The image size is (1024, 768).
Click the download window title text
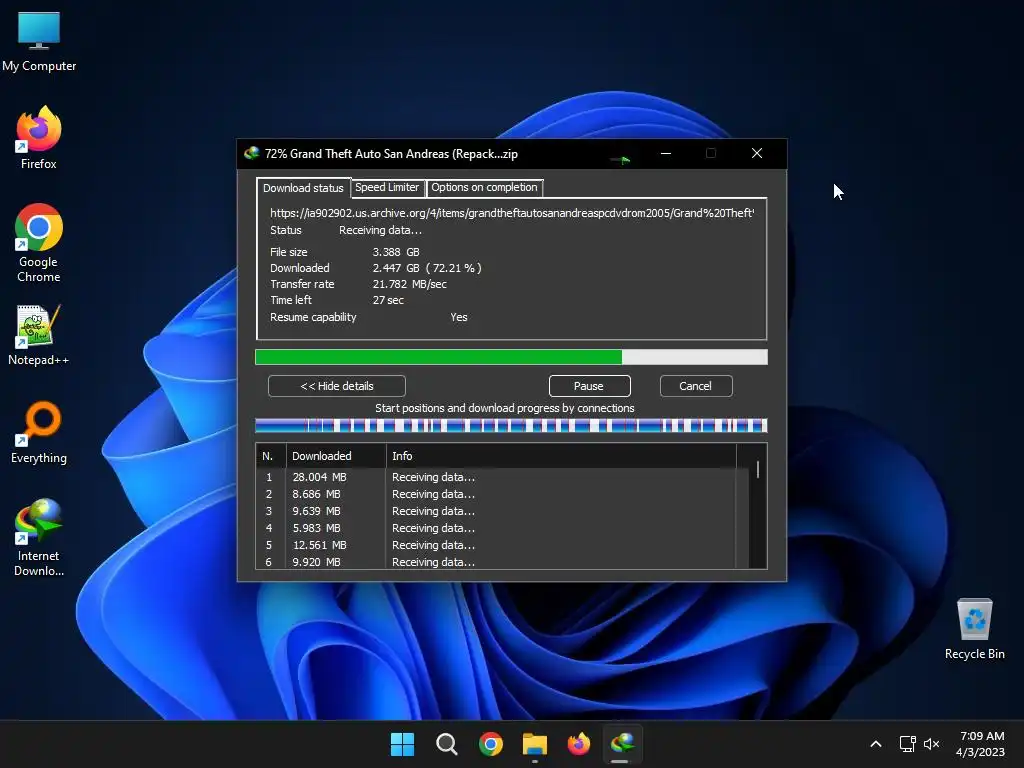(391, 154)
